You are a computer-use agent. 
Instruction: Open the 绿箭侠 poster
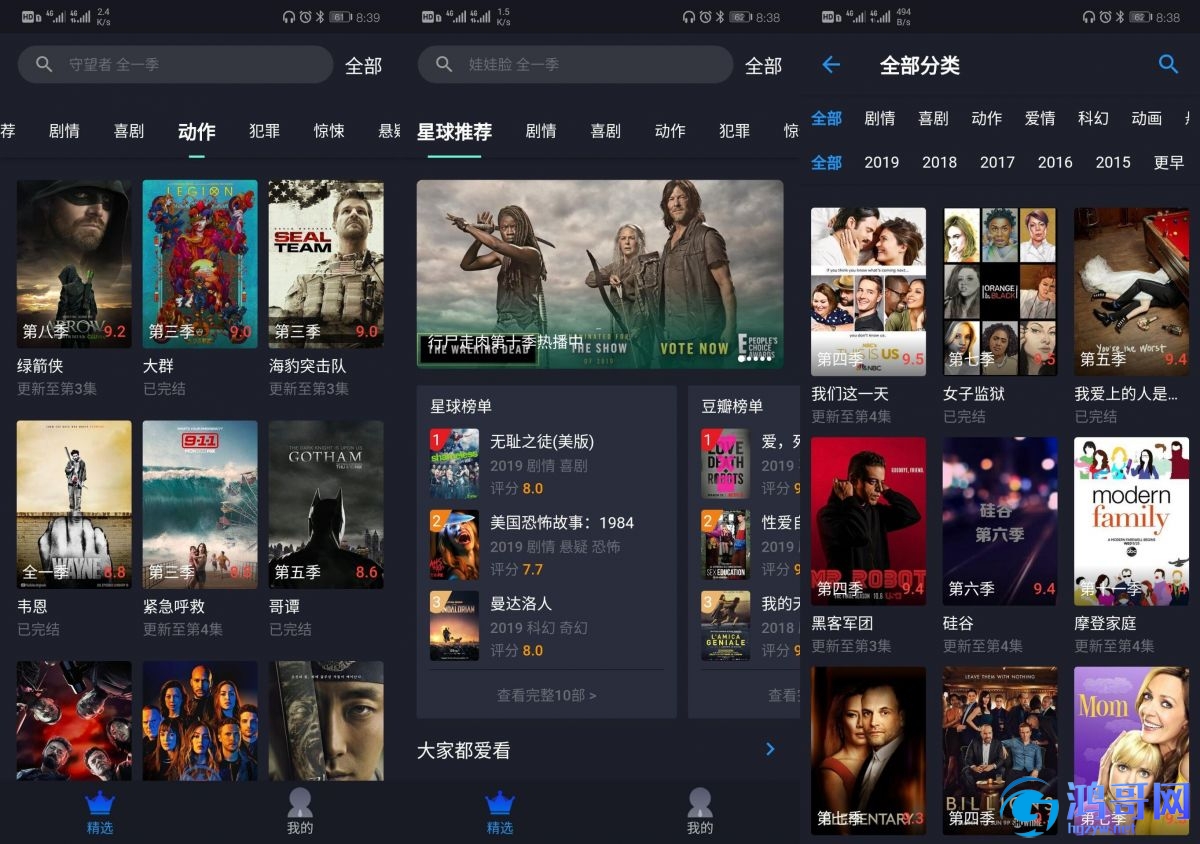[x=74, y=264]
